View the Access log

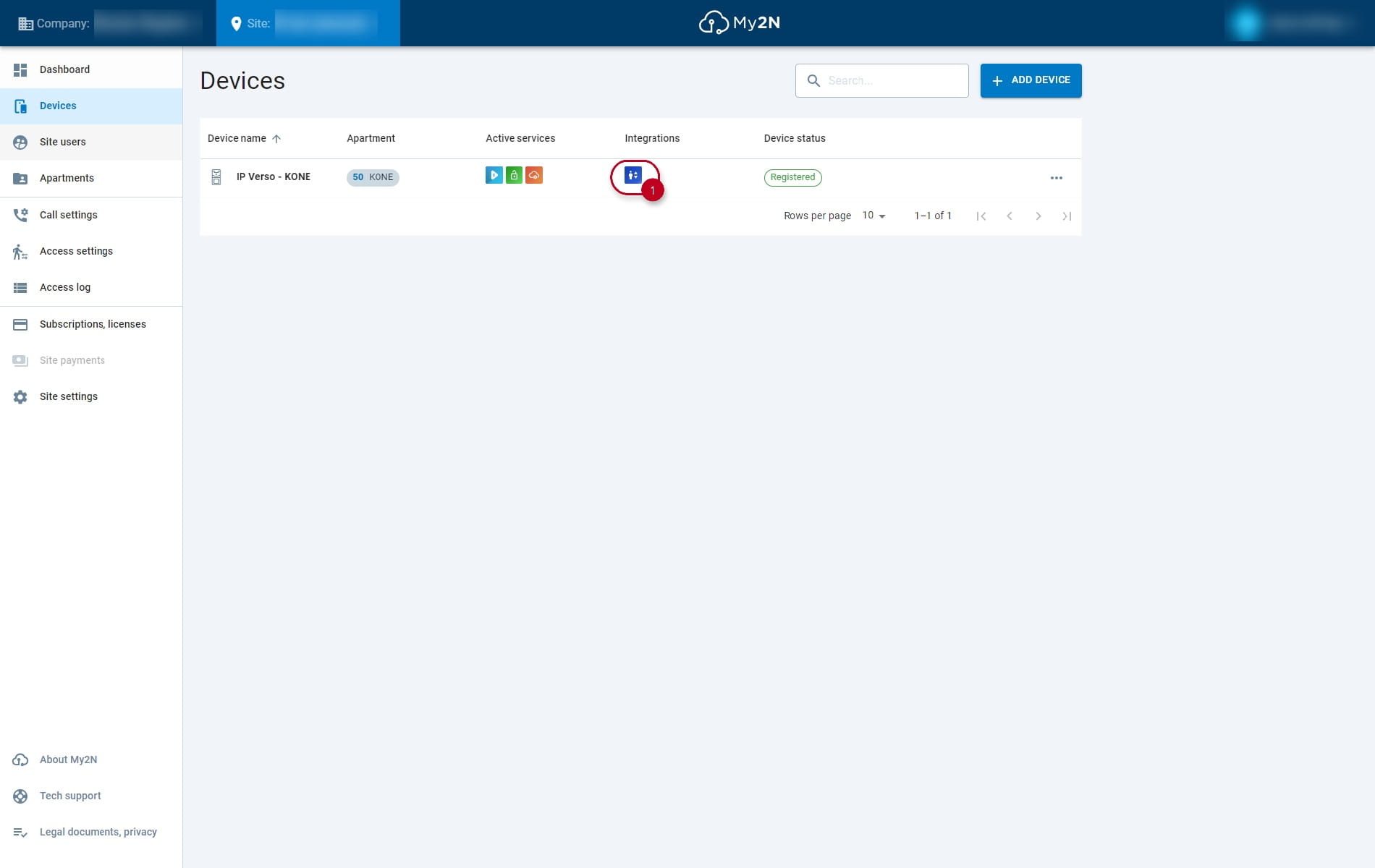coord(91,287)
